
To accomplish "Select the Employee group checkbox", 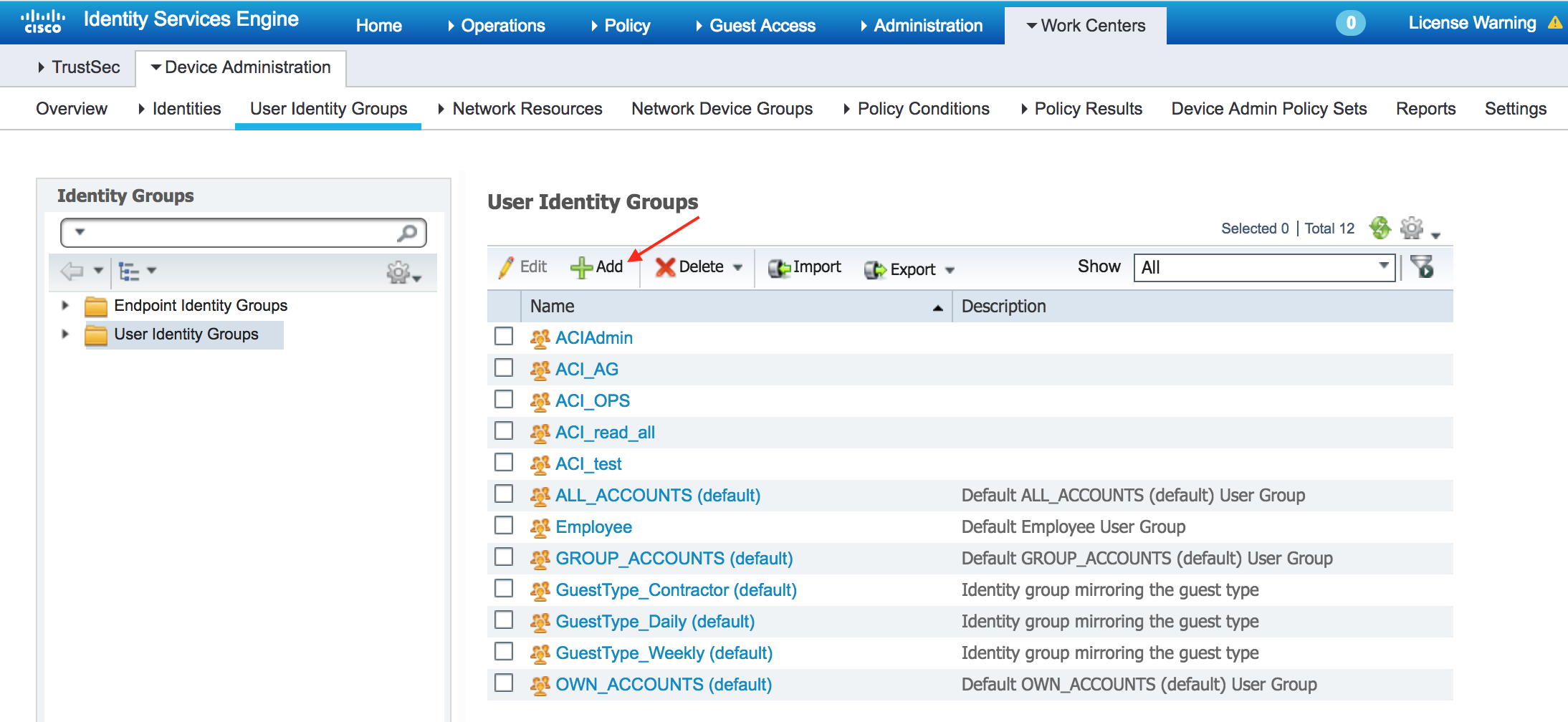I will point(504,526).
